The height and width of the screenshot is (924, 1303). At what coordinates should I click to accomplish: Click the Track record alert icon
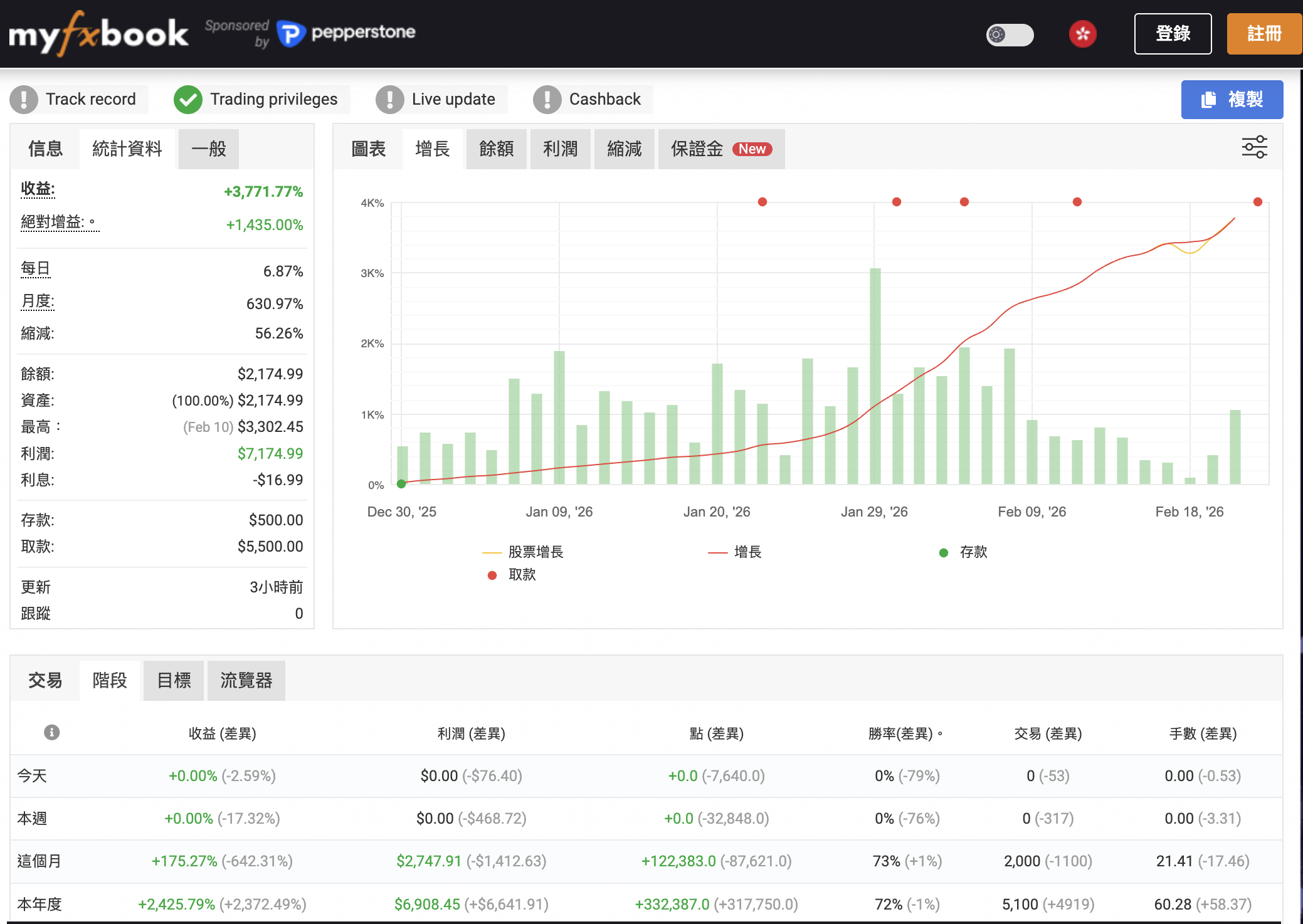tap(24, 99)
